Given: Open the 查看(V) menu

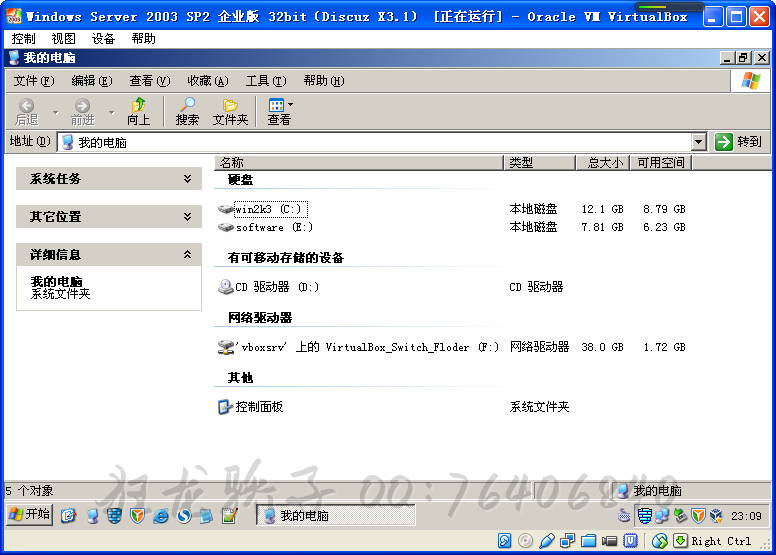Looking at the screenshot, I should (x=149, y=81).
